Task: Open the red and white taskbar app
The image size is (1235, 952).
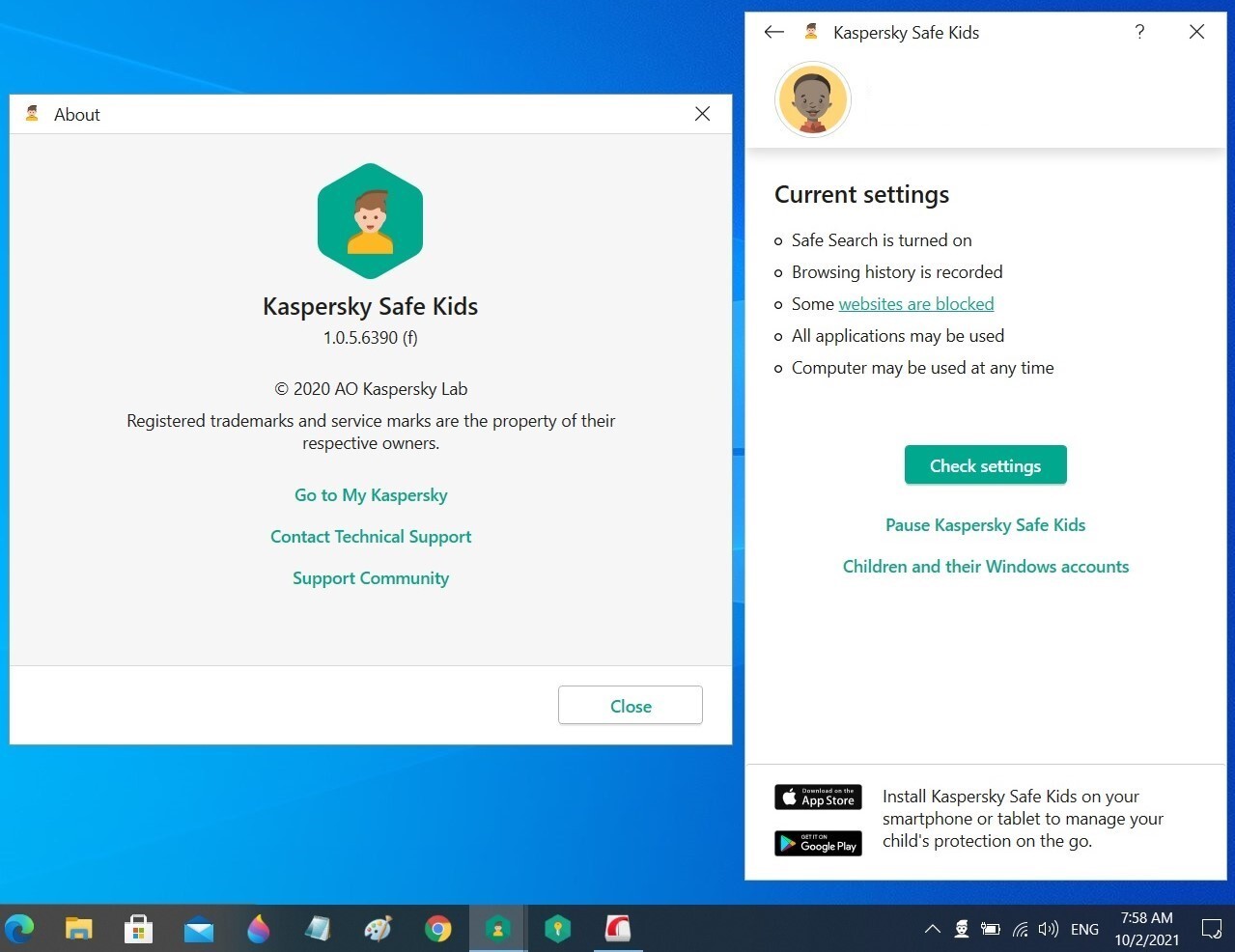Action: (x=618, y=929)
